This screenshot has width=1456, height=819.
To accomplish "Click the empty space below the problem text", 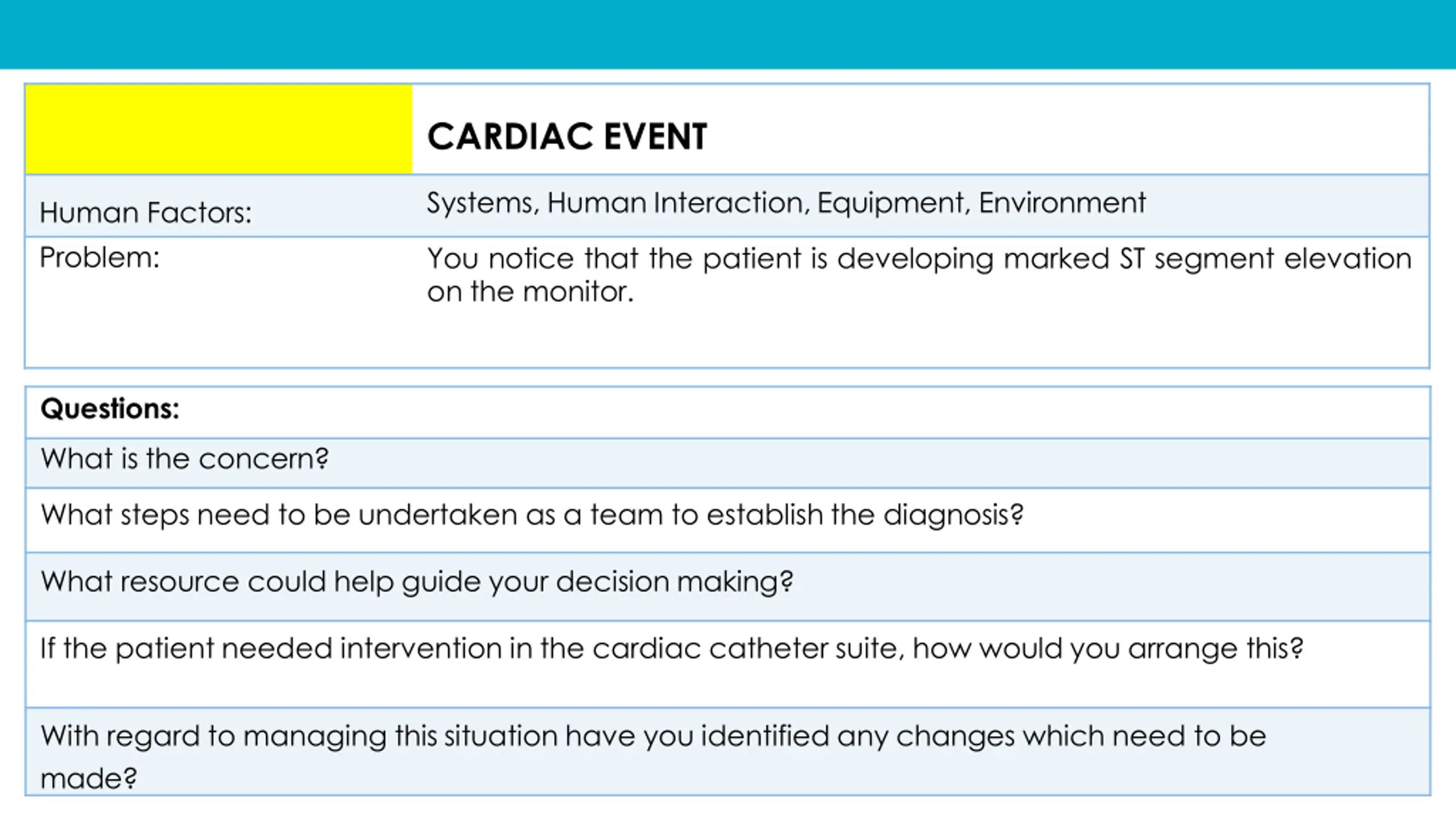I will [x=919, y=338].
